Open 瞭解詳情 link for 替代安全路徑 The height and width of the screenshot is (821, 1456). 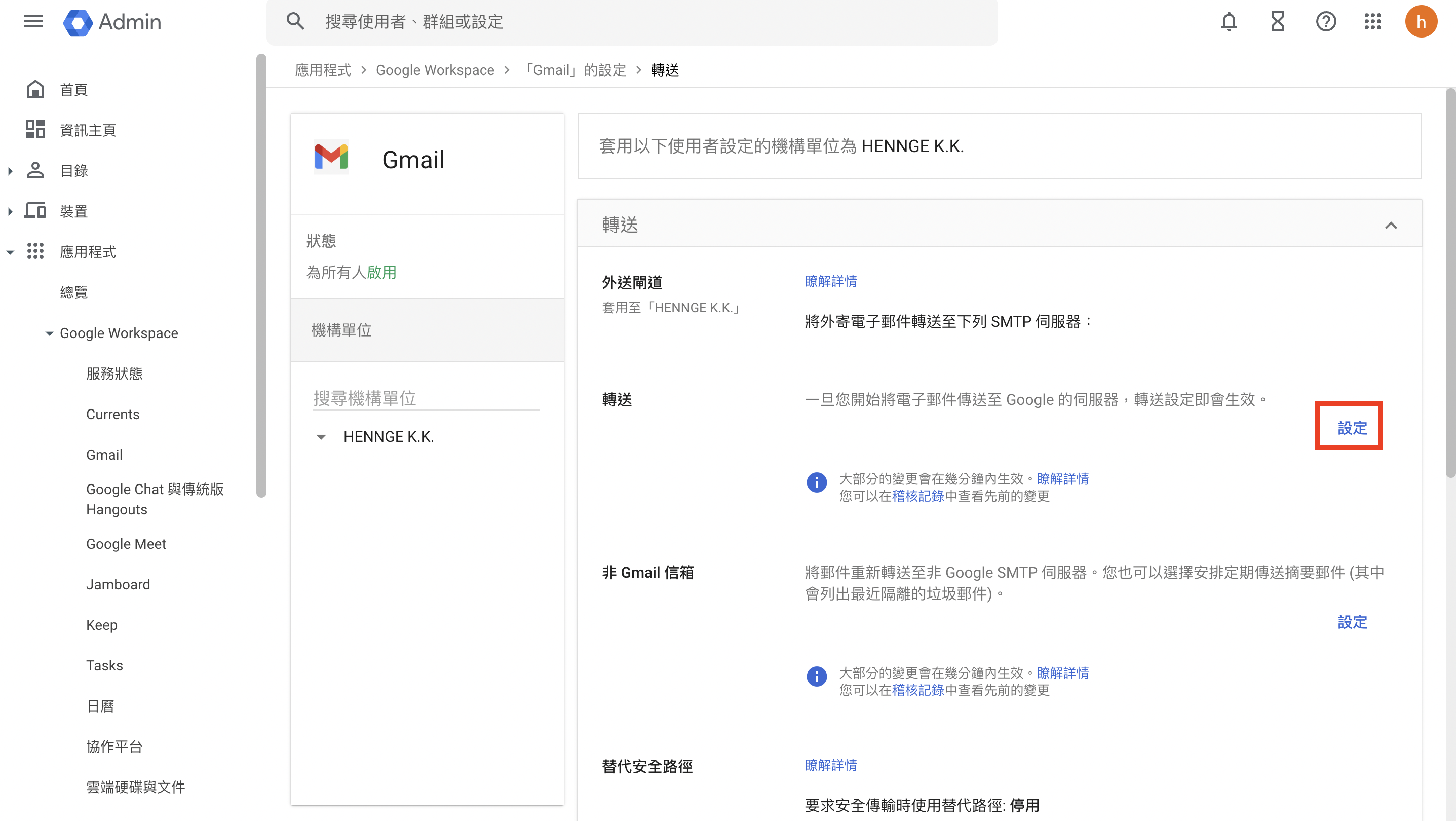[831, 765]
